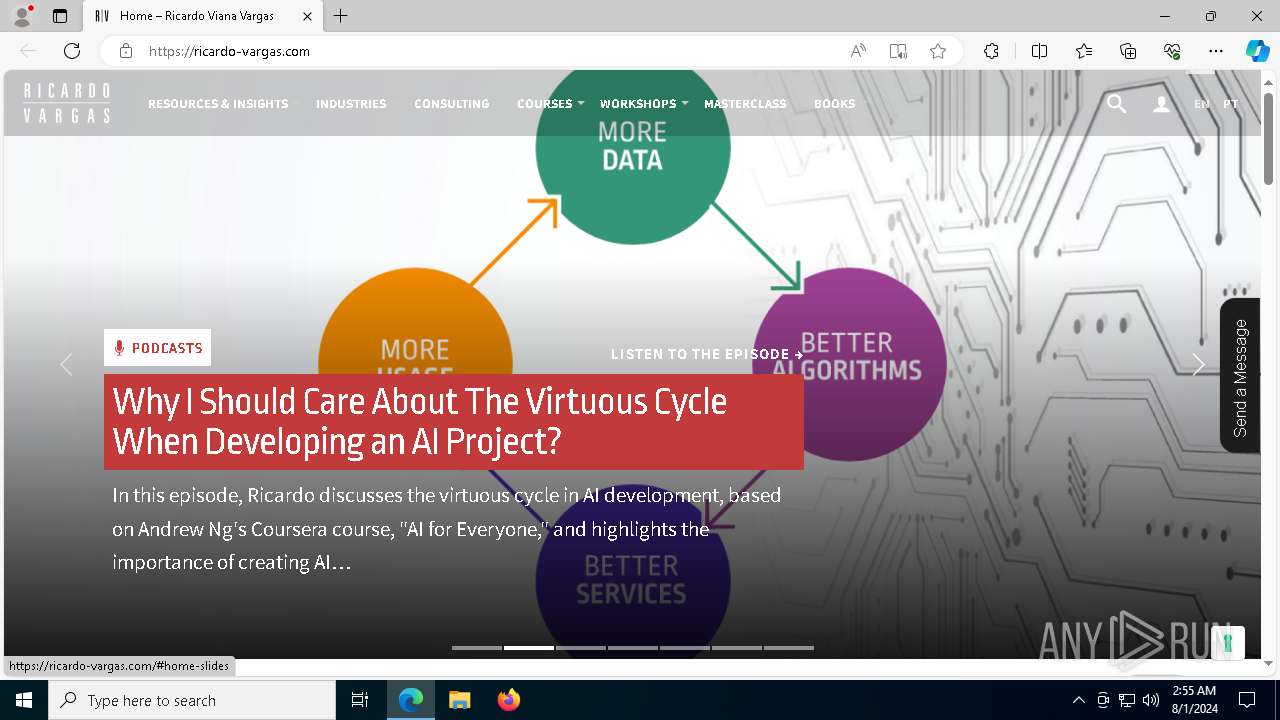Launch Copilot sidebar

tap(1257, 51)
